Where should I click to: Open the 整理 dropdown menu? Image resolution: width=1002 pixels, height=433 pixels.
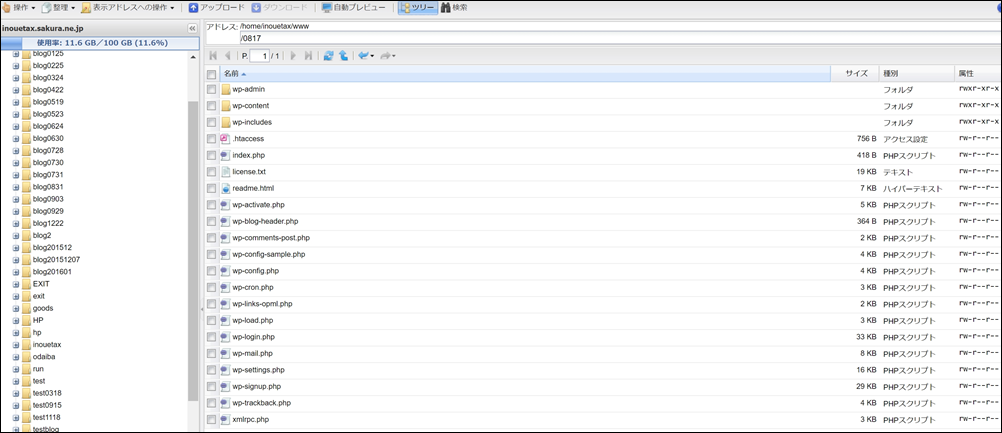click(x=58, y=8)
